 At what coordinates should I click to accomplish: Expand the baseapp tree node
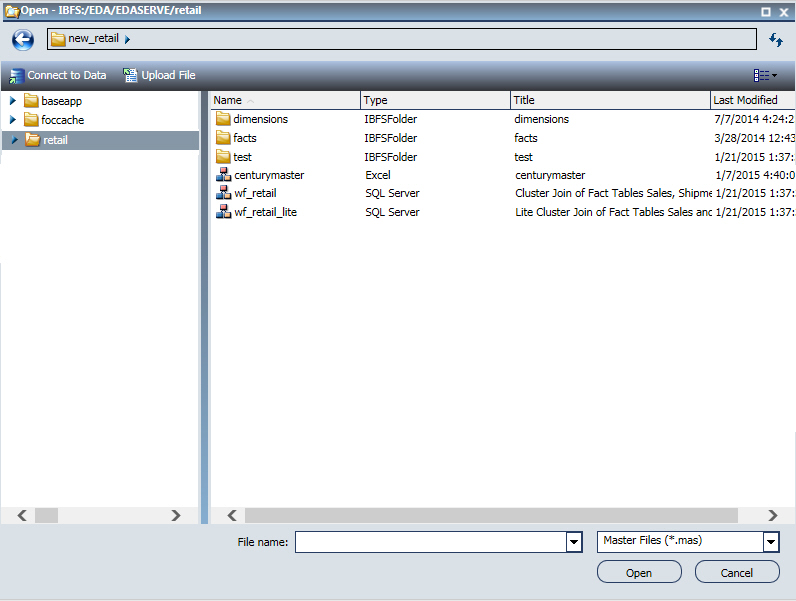(13, 101)
